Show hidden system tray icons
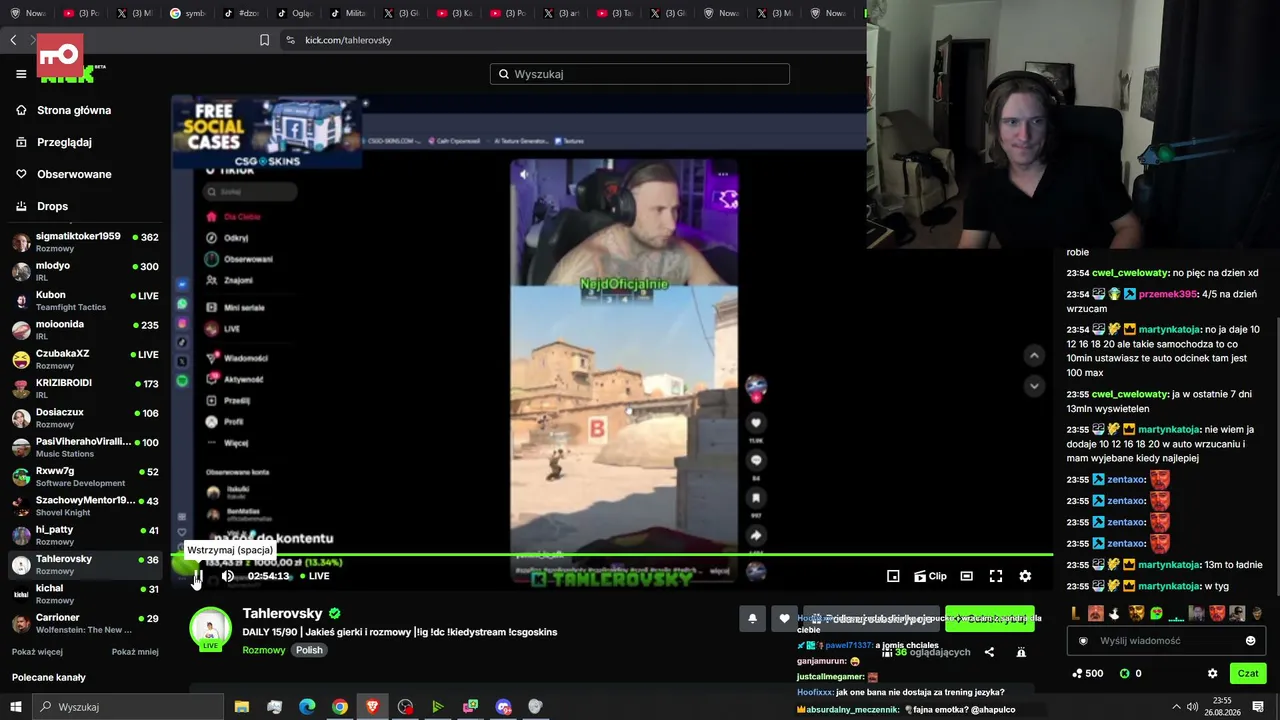Viewport: 1280px width, 720px height. pos(1176,707)
